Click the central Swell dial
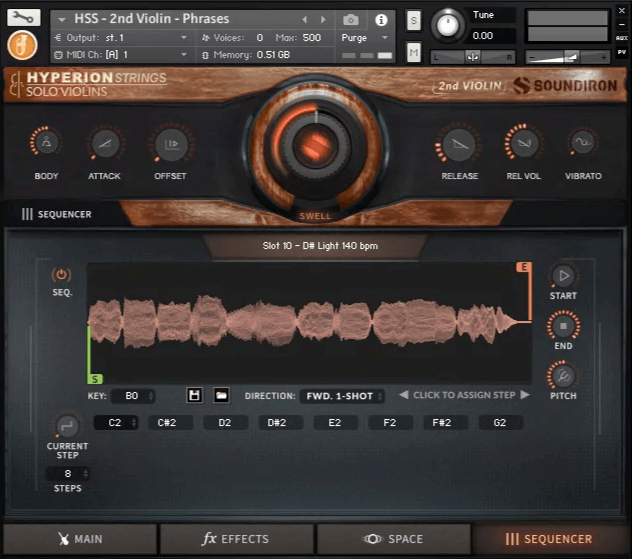Viewport: 632px width, 559px height. pos(316,145)
